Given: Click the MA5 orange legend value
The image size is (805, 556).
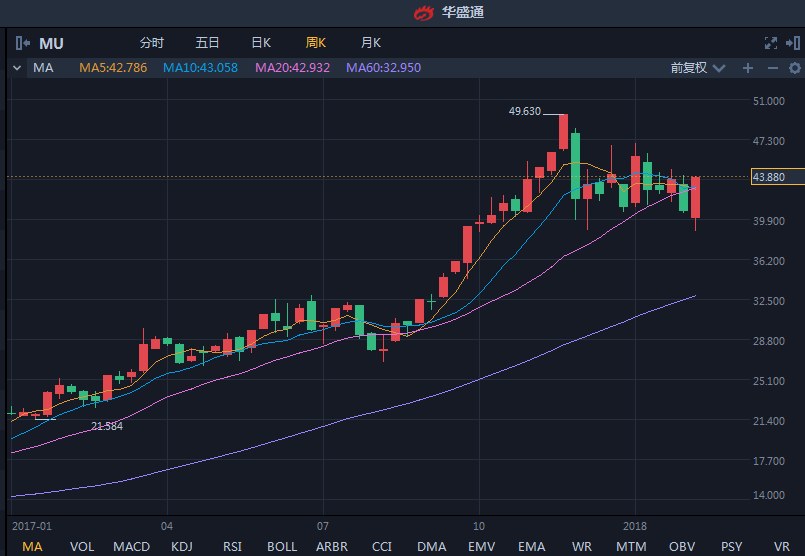Looking at the screenshot, I should [x=113, y=68].
